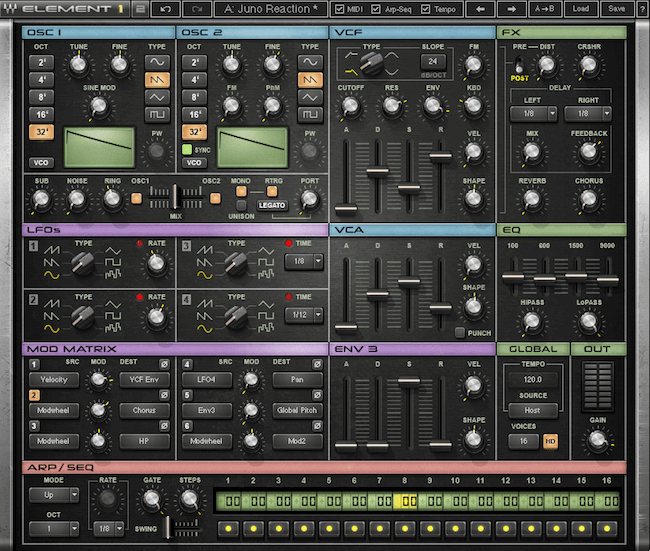Screen dimensions: 650x551
Task: Toggle OSC 2 SYNC switch
Action: point(186,150)
